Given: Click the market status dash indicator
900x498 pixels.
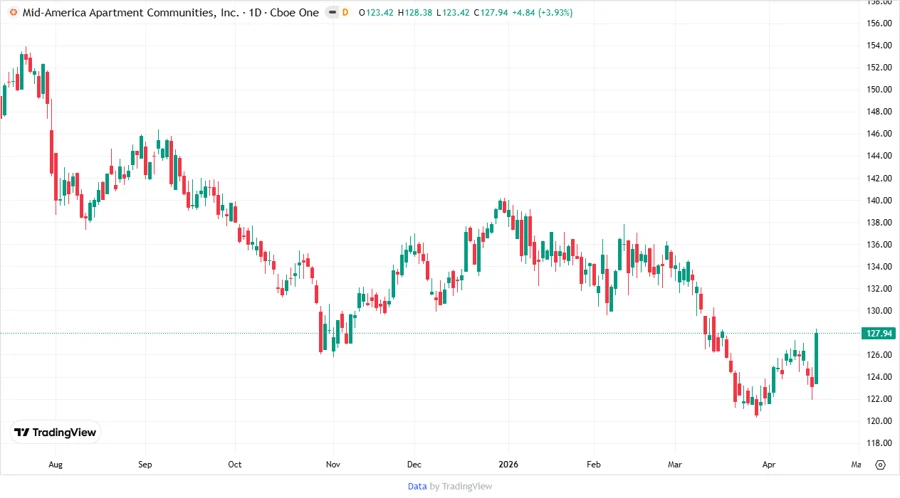Looking at the screenshot, I should (x=332, y=12).
